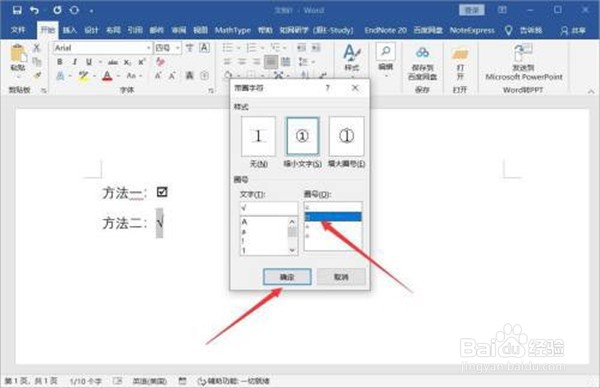Expand highlight color dropdown arrow
Viewport: 600px width, 388px height.
pos(94,76)
